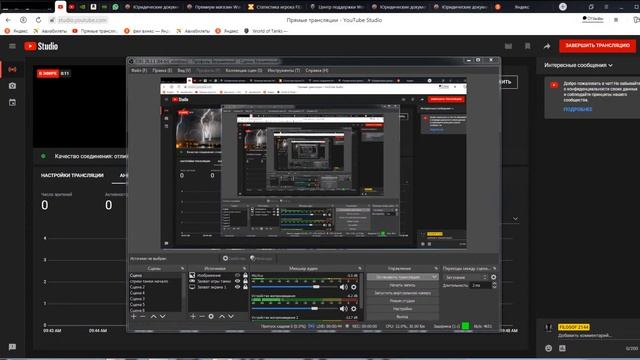Toggle lock on Захват экрана 1 source
Screen dimensions: 640x360
(x=245, y=287)
